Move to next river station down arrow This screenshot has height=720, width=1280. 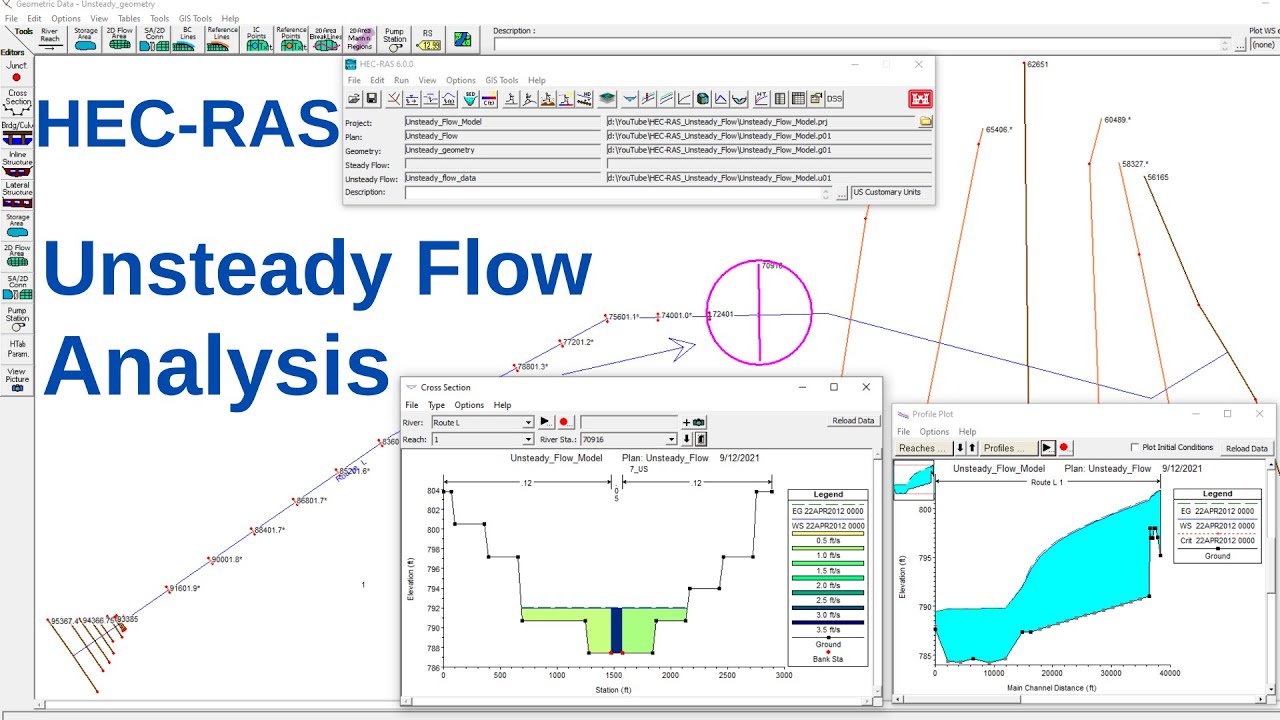[x=687, y=439]
